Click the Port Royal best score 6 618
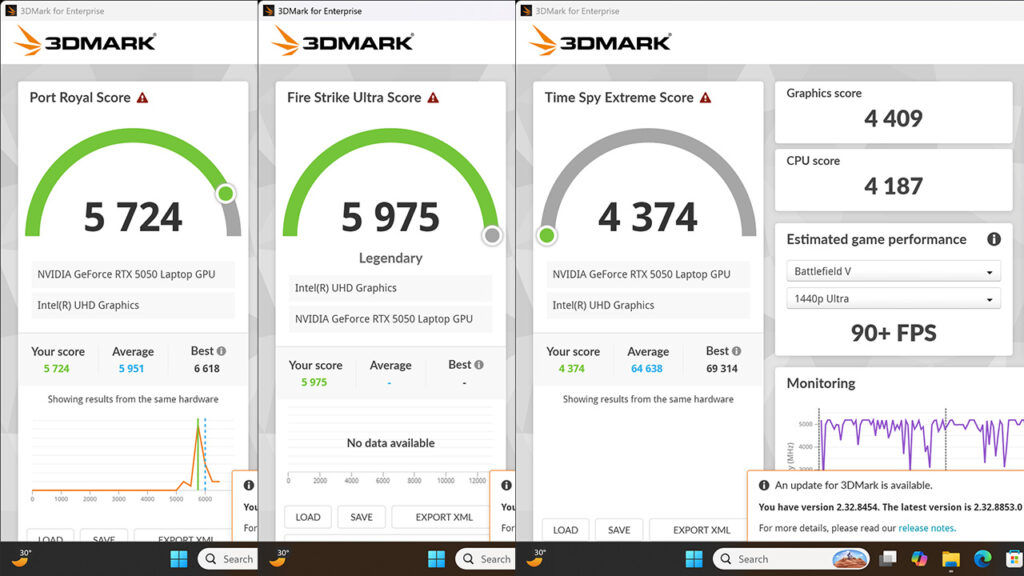Image resolution: width=1024 pixels, height=576 pixels. click(206, 369)
